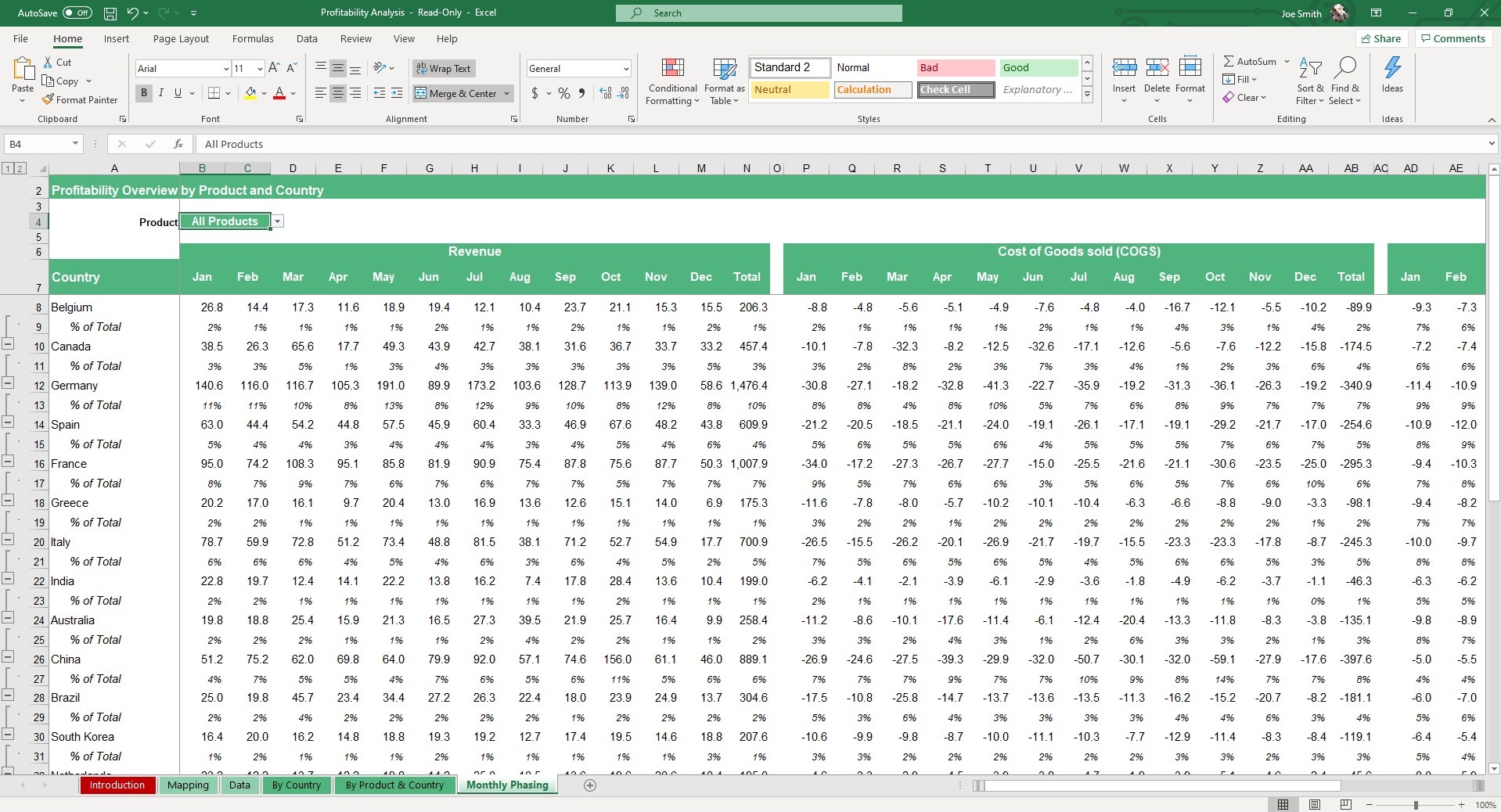The image size is (1501, 812).
Task: Decrease font size with the small A icon
Action: pos(291,69)
